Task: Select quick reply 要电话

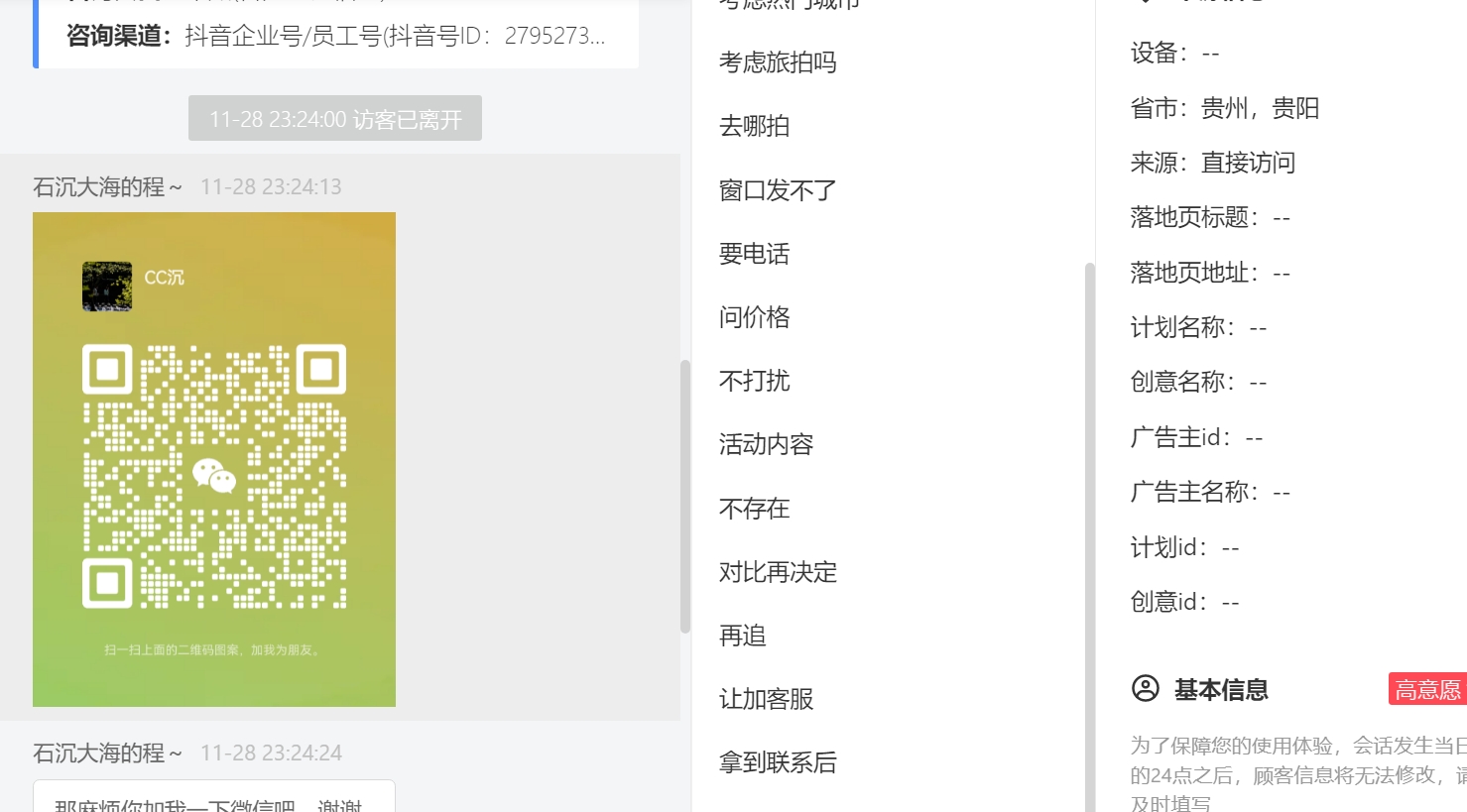Action: pyautogui.click(x=754, y=254)
